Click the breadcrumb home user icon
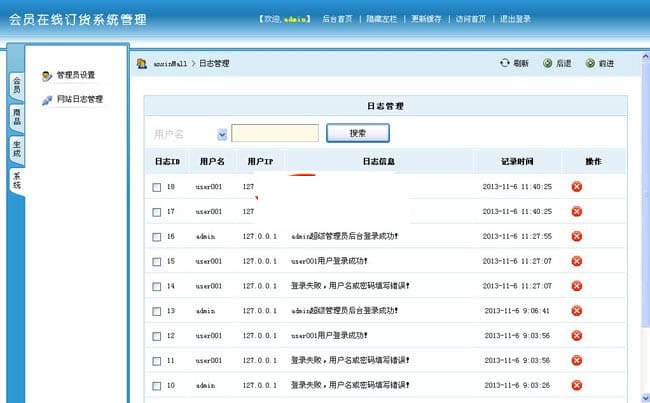 click(142, 63)
